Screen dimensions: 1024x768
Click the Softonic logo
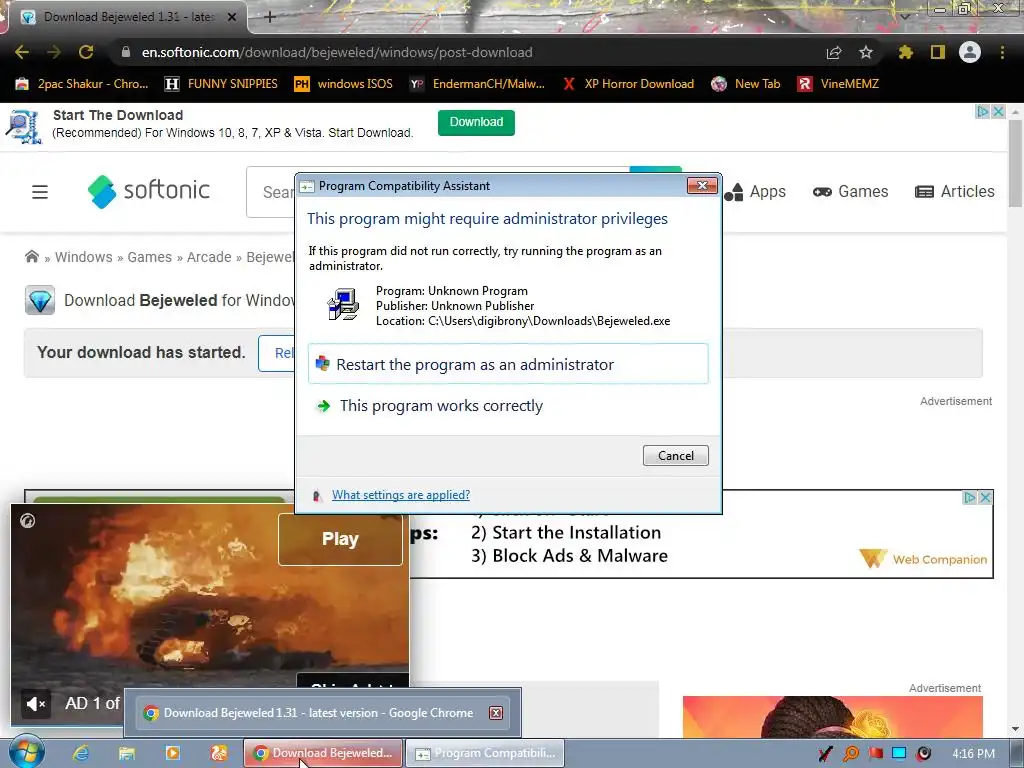click(x=148, y=191)
